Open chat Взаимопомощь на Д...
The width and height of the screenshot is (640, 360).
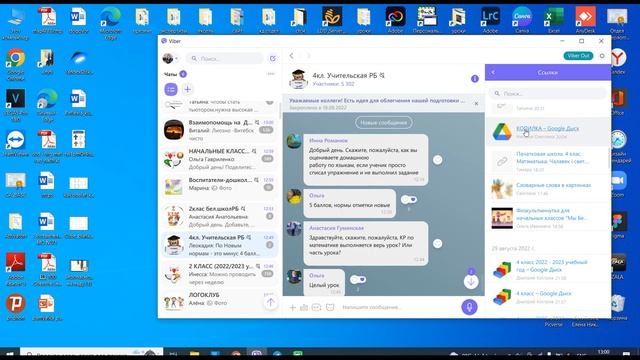click(219, 130)
